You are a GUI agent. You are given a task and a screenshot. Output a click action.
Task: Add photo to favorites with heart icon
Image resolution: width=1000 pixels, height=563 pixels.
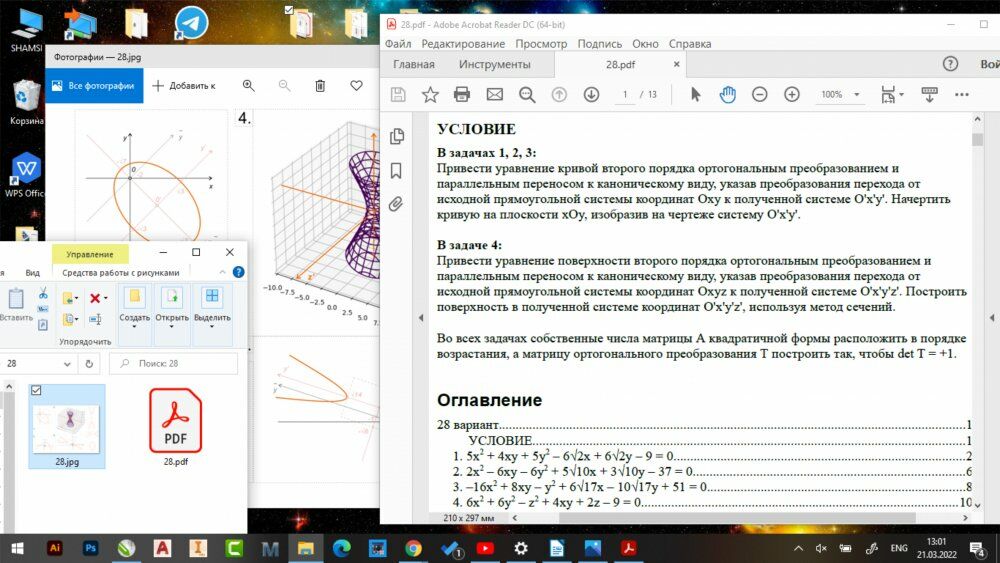click(x=357, y=85)
